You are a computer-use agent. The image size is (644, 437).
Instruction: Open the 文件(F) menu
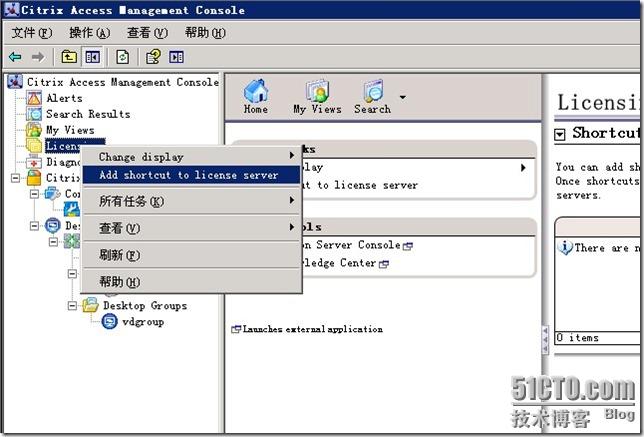pos(32,32)
